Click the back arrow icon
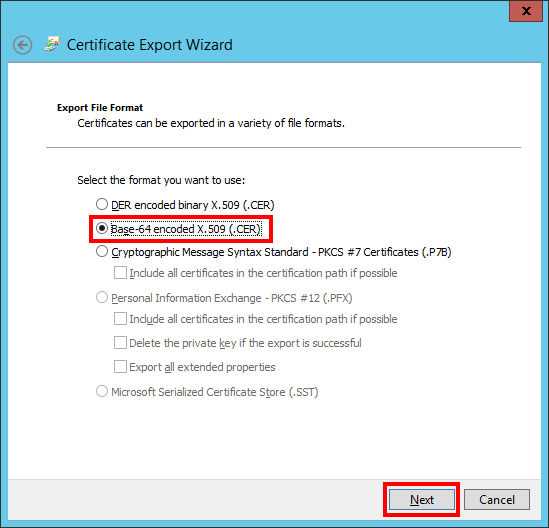549x528 pixels. pos(22,45)
